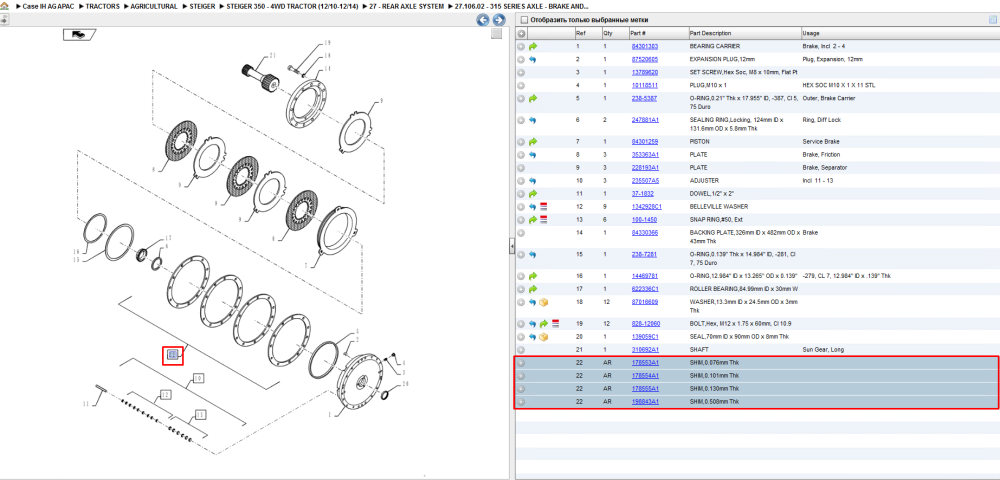Screen dimensions: 1000x480
Task: Click the small square button at diagram corner
Action: pyautogui.click(x=496, y=34)
